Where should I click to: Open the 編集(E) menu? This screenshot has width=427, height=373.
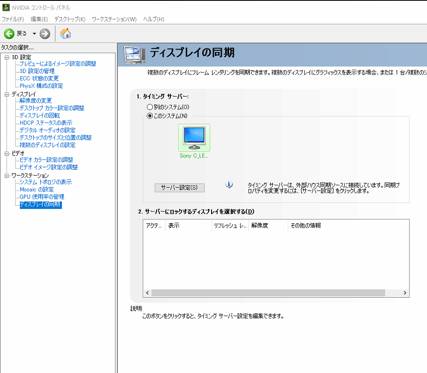[x=39, y=19]
